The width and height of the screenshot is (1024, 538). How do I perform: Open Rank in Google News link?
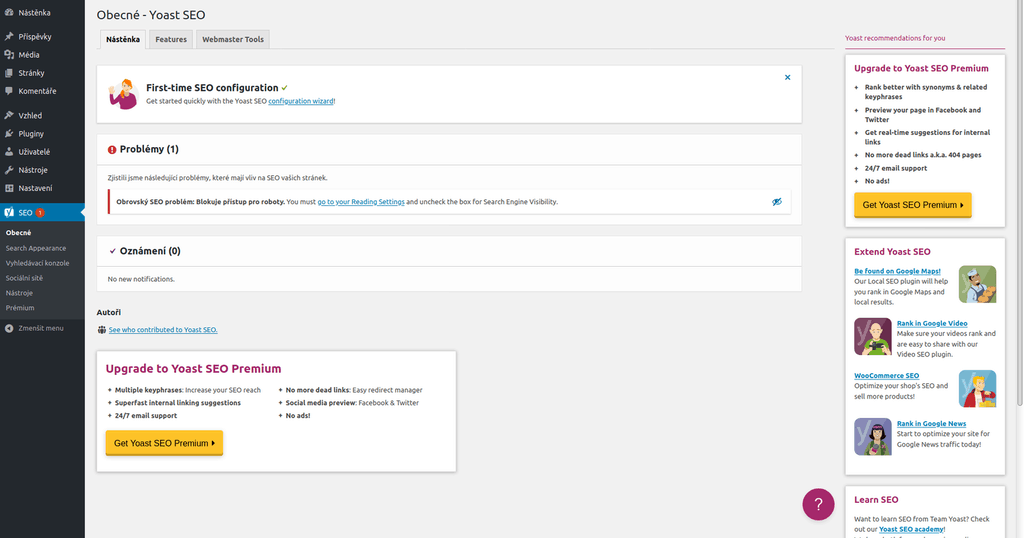pyautogui.click(x=931, y=424)
